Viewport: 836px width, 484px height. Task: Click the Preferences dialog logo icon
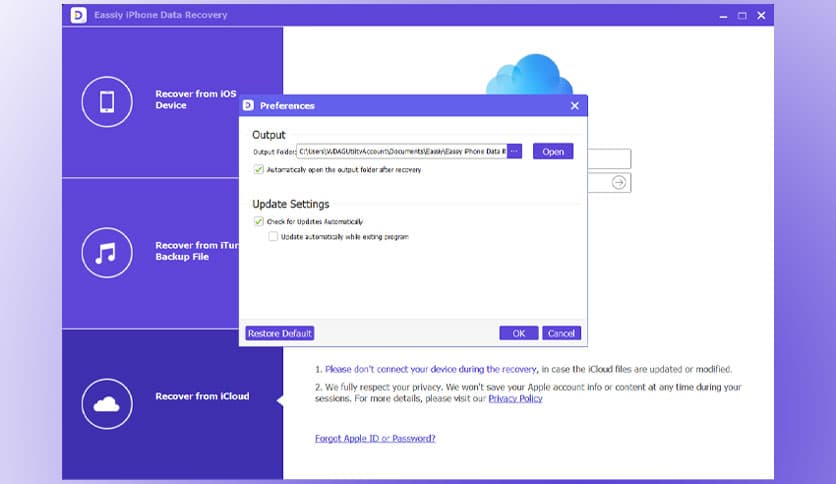click(248, 106)
